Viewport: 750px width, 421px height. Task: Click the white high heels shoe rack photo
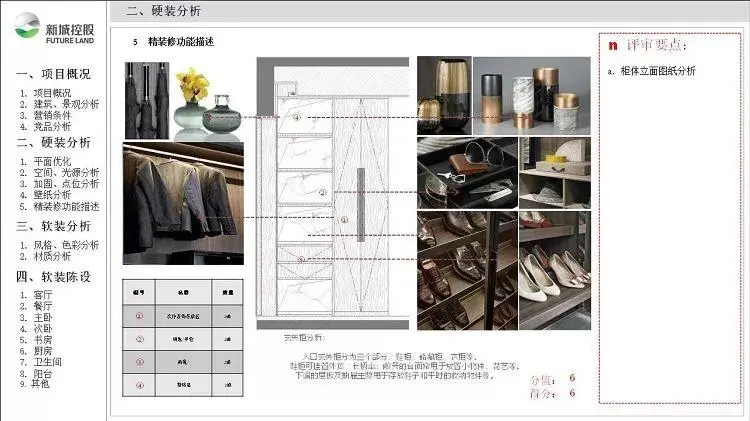click(x=553, y=269)
